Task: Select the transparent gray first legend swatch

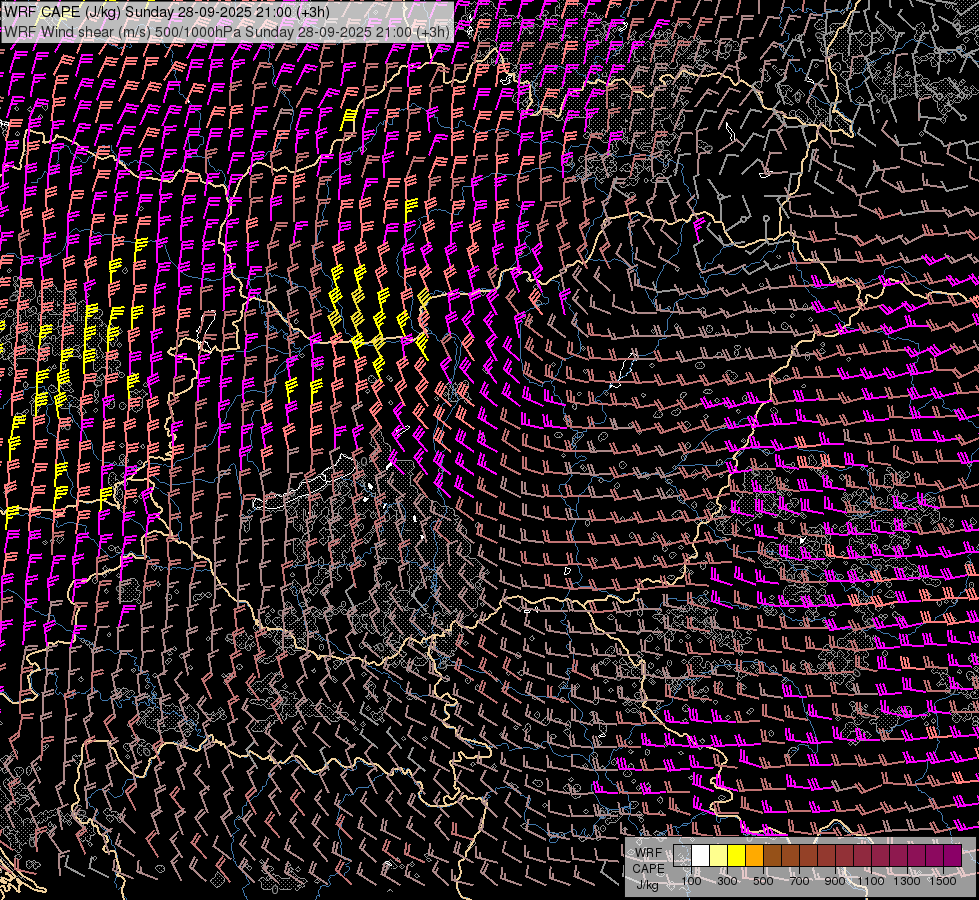Action: [x=683, y=856]
